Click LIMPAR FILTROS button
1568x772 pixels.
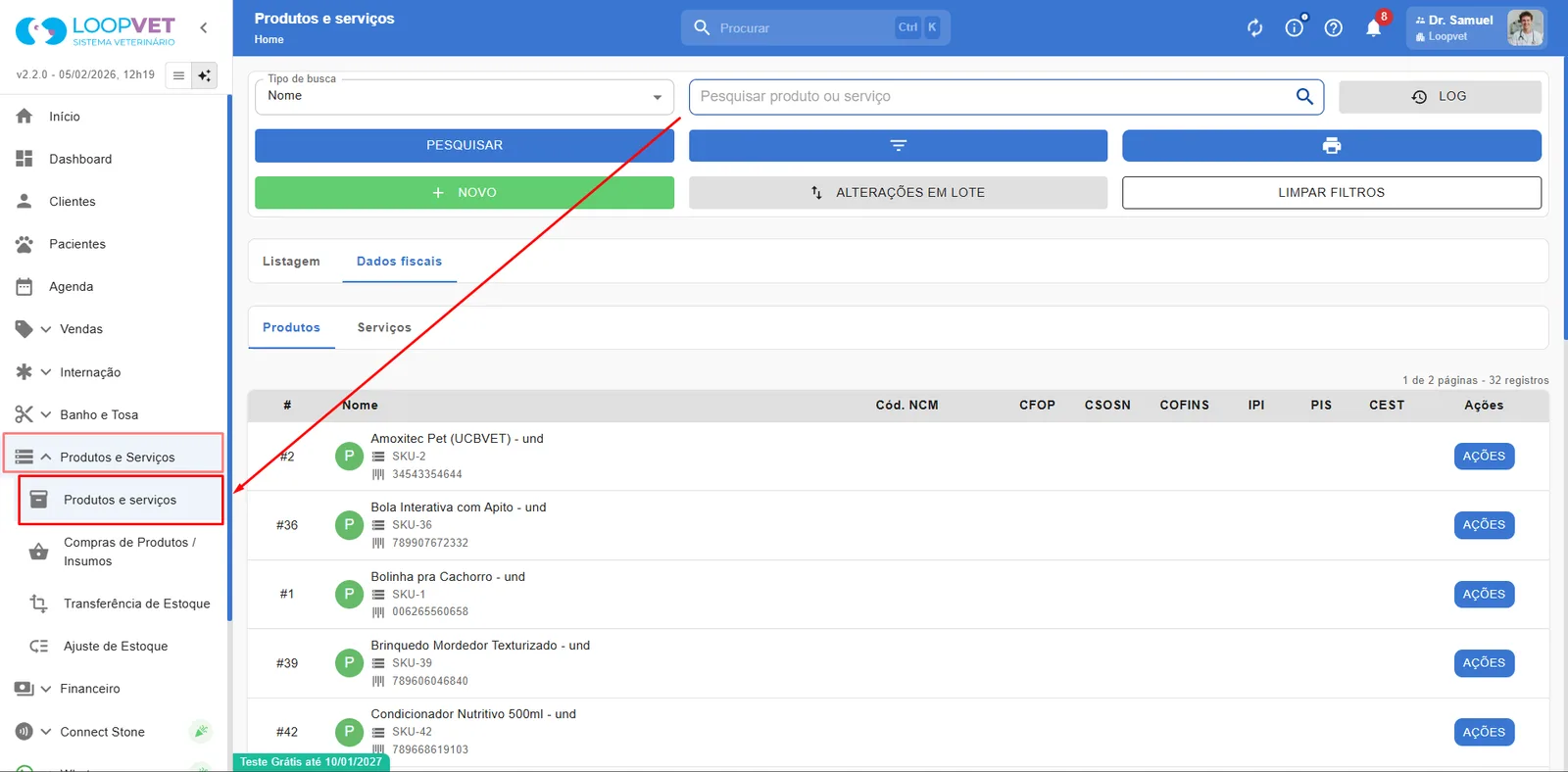1331,192
